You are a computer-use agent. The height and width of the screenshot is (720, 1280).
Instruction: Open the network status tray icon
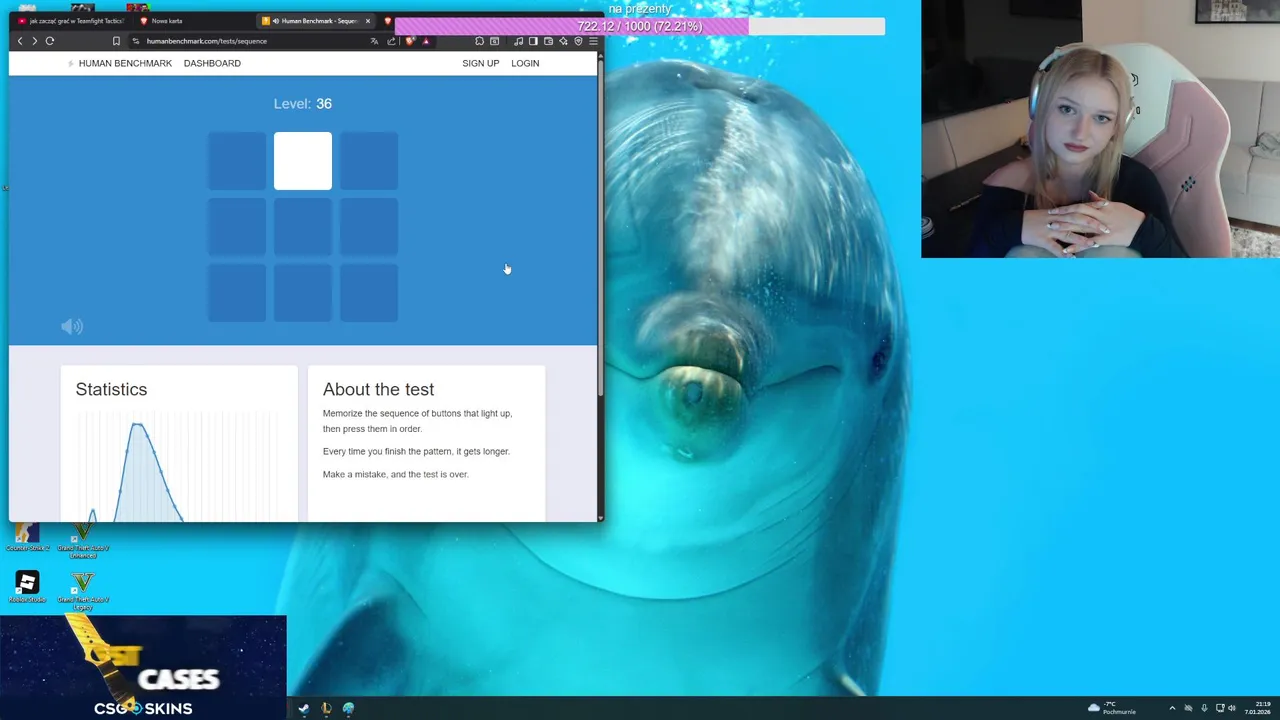pos(1220,708)
